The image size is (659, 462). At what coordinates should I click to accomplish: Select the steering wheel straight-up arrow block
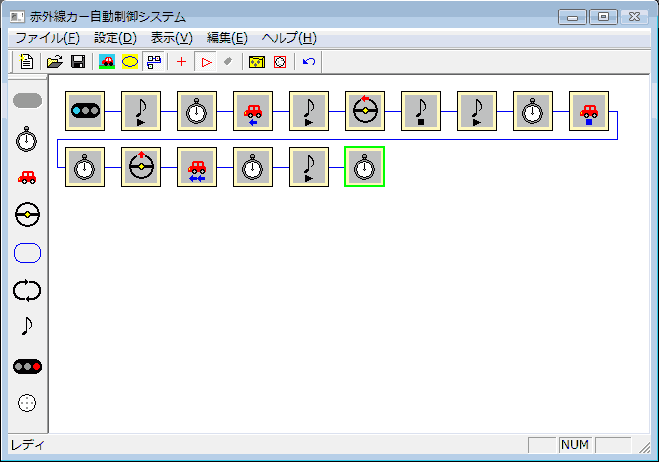[141, 167]
